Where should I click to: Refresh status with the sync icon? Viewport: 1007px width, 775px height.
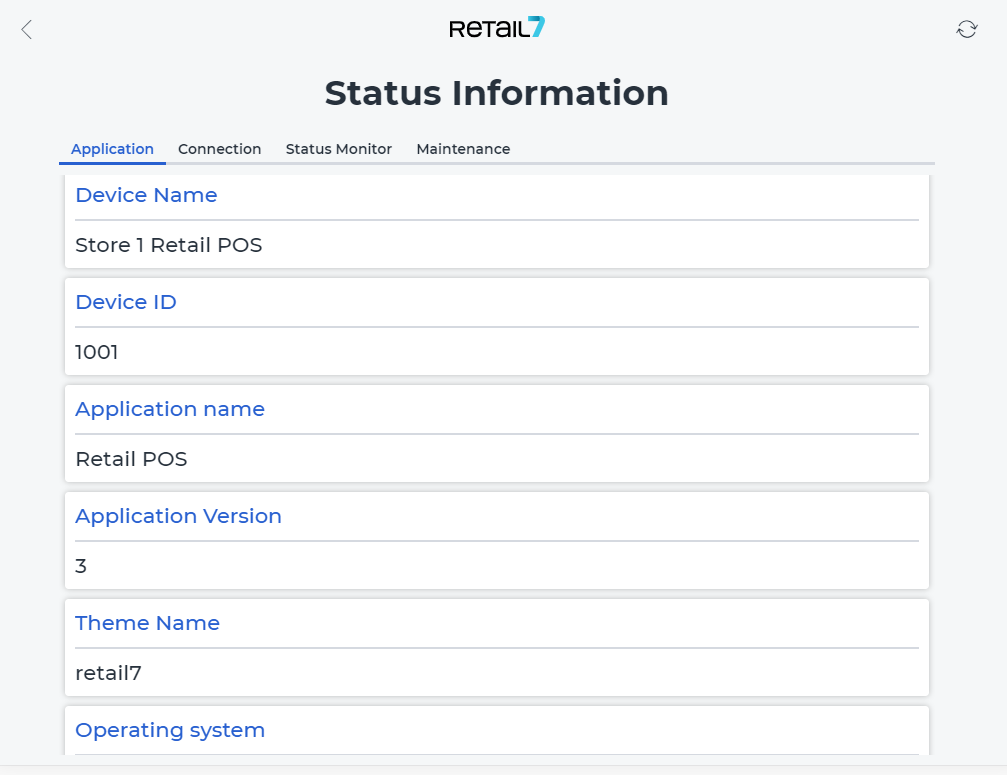(x=967, y=29)
